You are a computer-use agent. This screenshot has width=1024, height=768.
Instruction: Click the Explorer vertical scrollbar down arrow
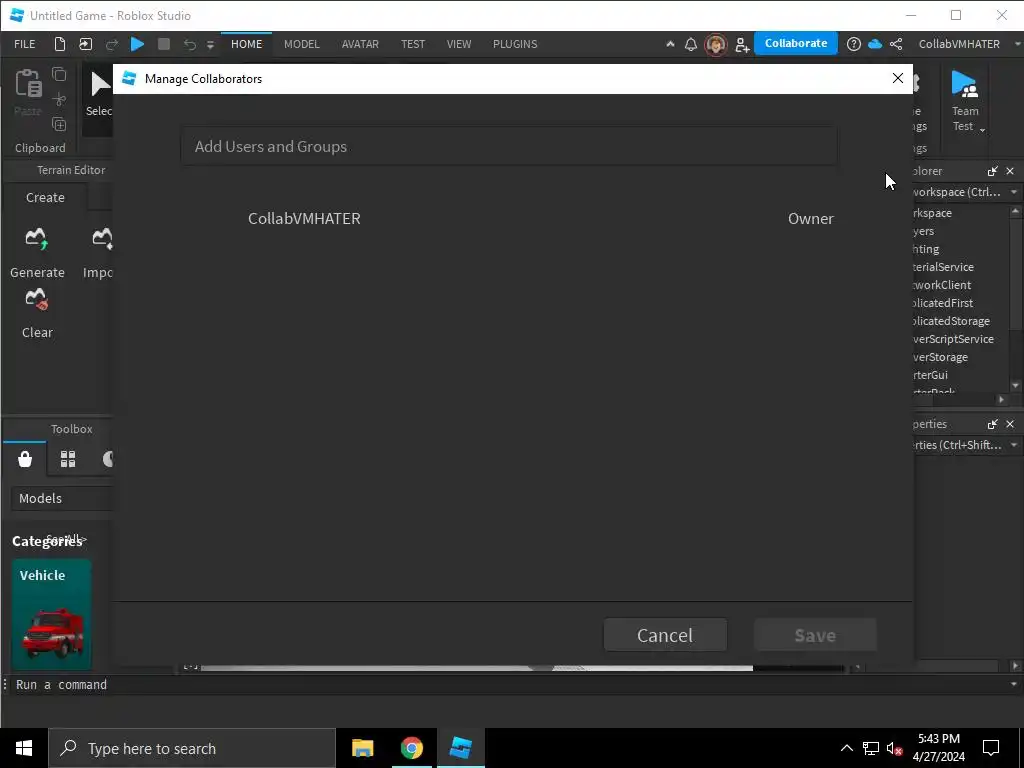(x=1015, y=386)
